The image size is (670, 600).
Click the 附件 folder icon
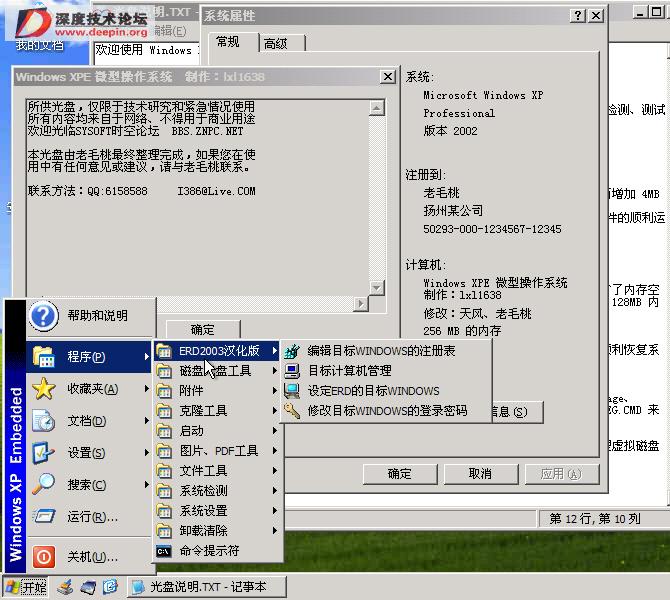point(164,391)
